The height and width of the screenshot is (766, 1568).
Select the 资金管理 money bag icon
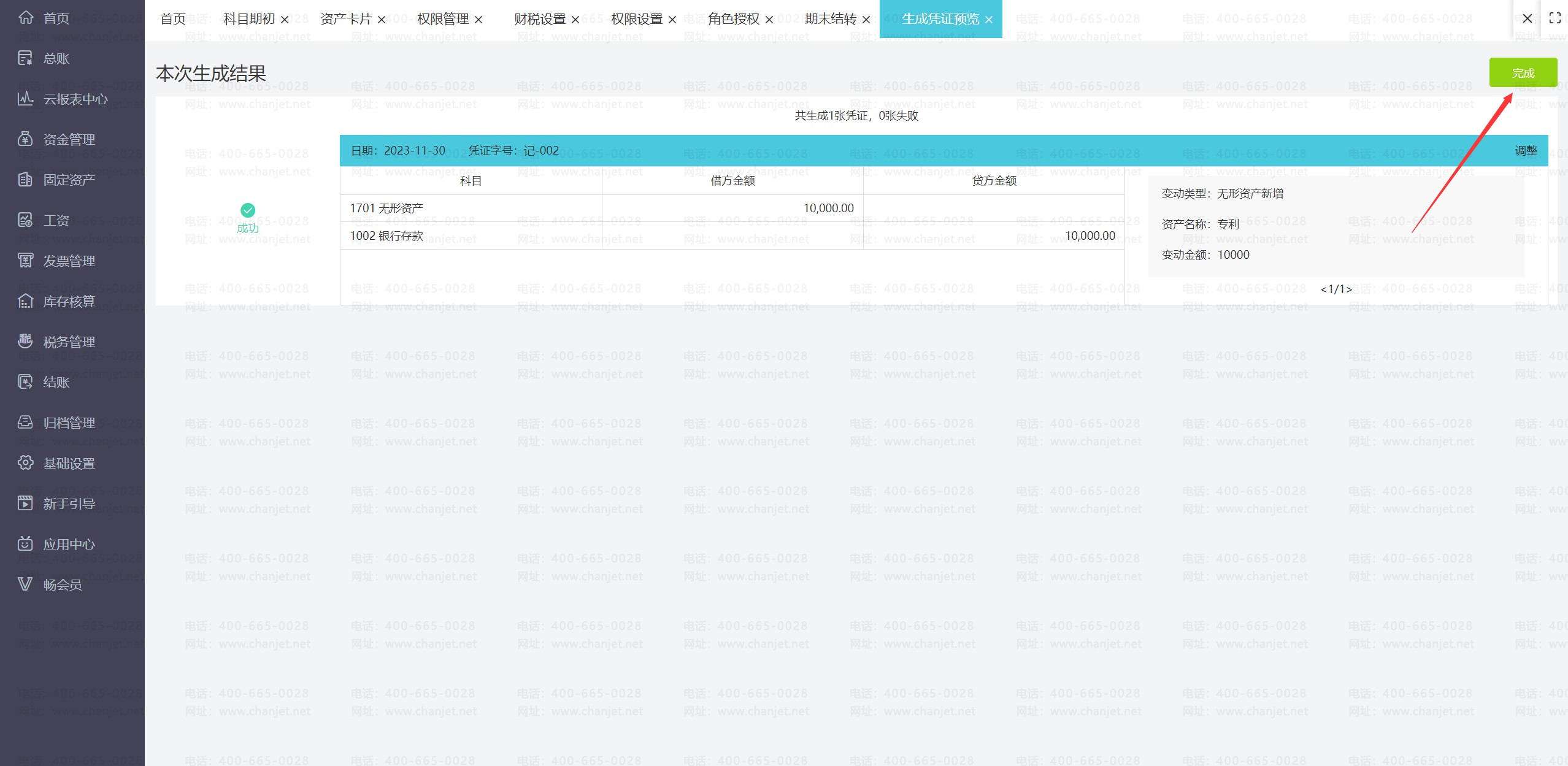(x=25, y=139)
